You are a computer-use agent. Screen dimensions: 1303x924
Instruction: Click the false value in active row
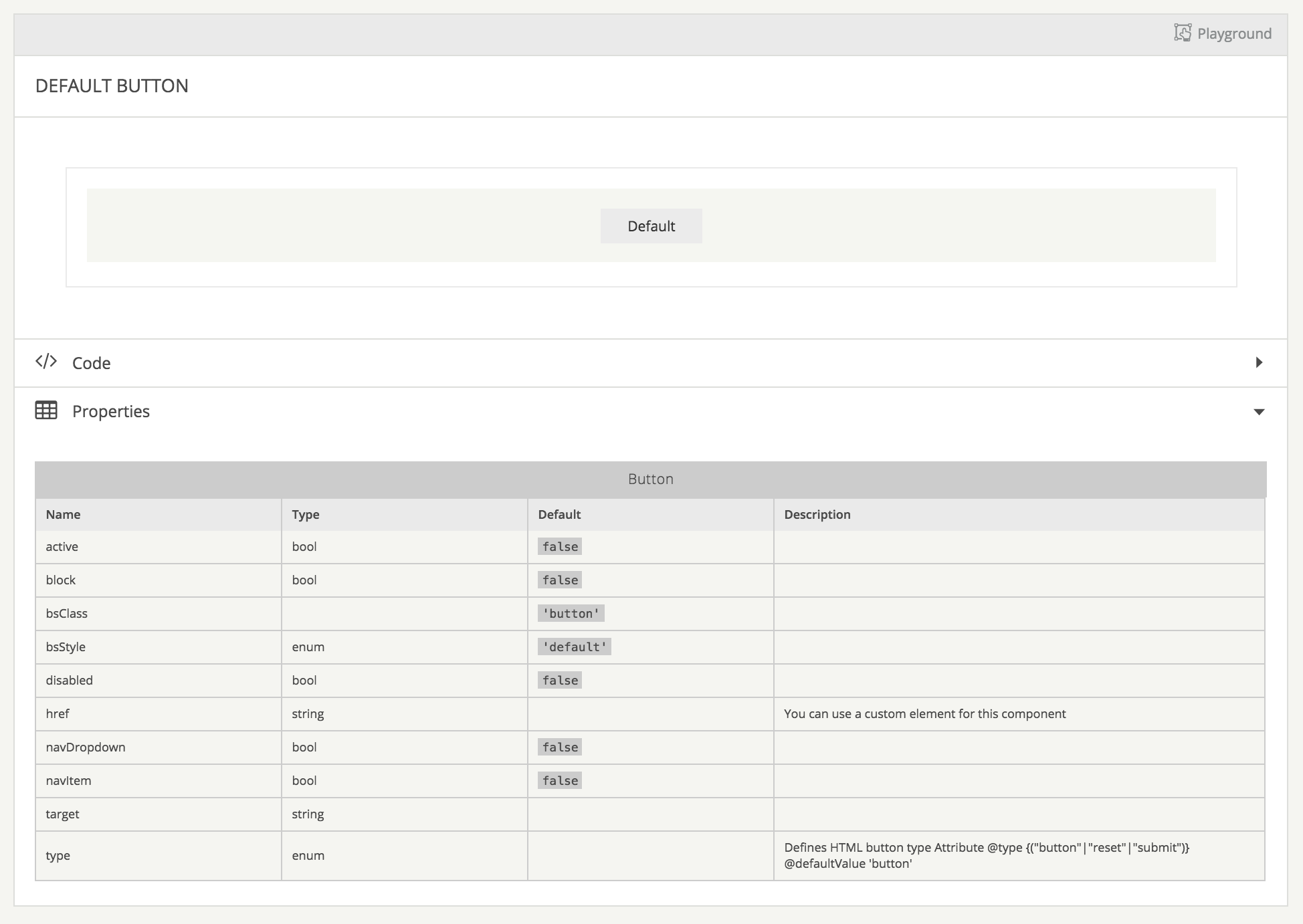click(560, 547)
